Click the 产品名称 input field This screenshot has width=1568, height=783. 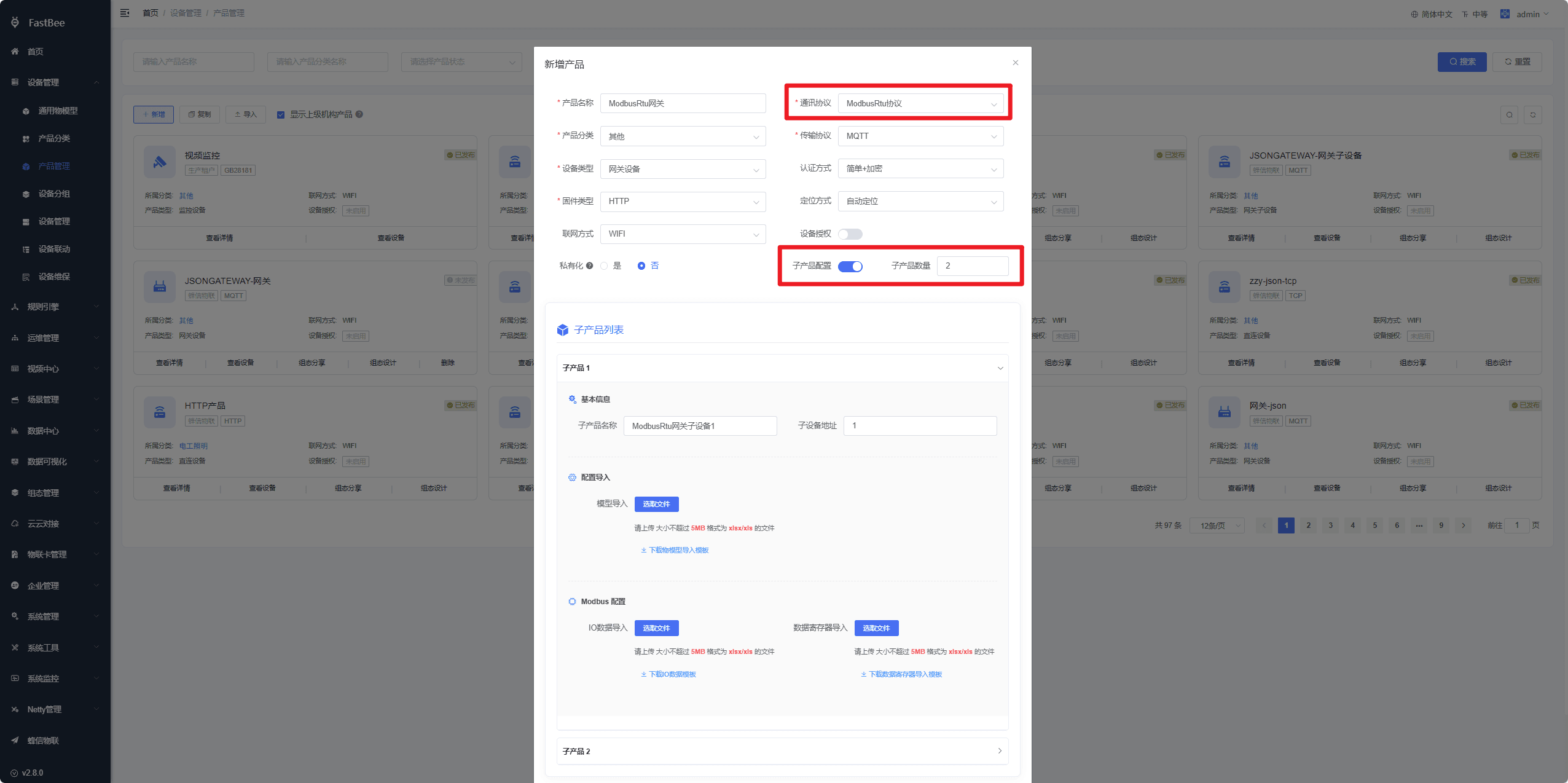click(x=683, y=103)
